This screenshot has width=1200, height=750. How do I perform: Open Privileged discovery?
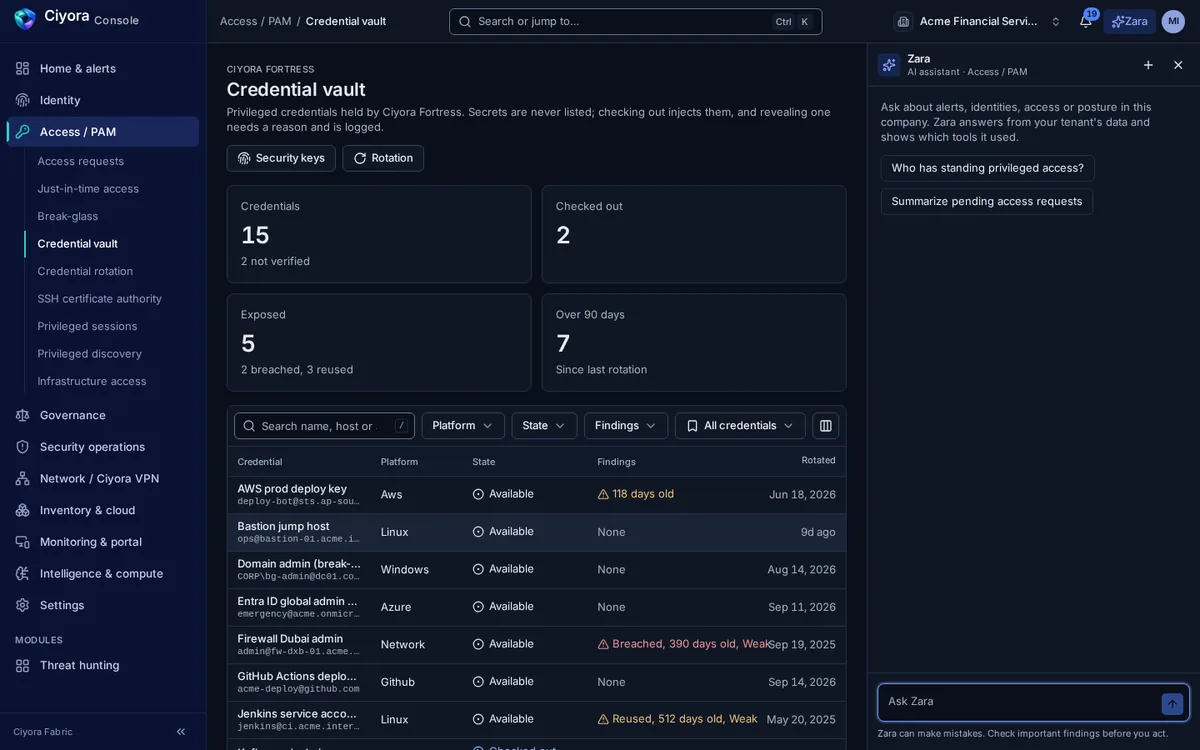click(x=90, y=354)
